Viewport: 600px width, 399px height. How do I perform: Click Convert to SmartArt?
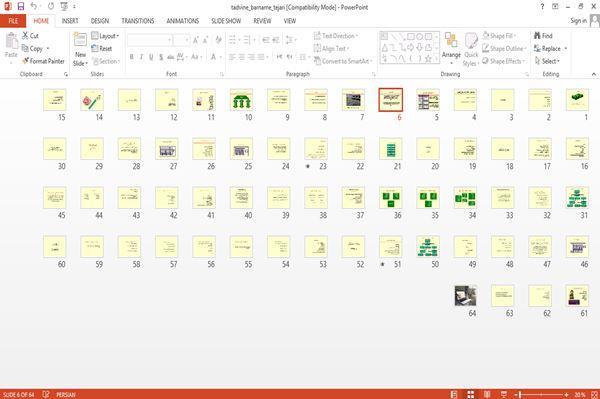click(343, 61)
